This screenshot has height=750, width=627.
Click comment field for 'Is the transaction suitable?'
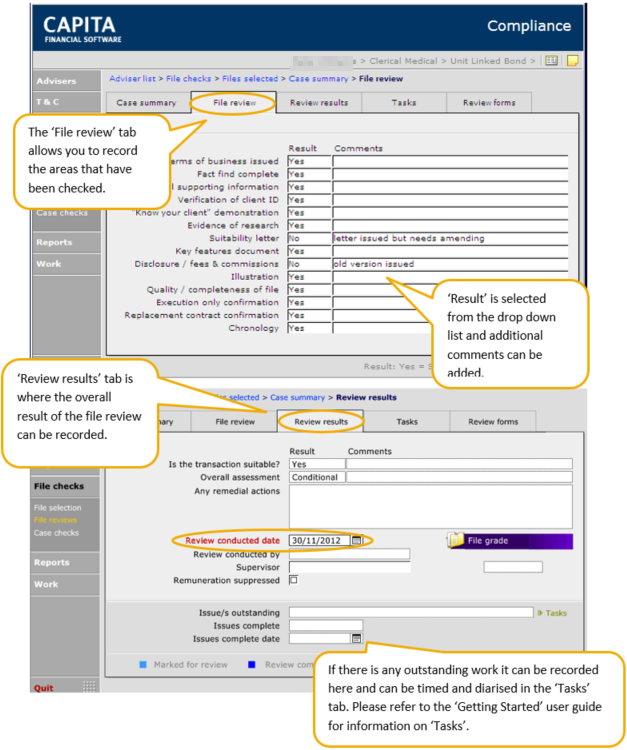tap(459, 464)
